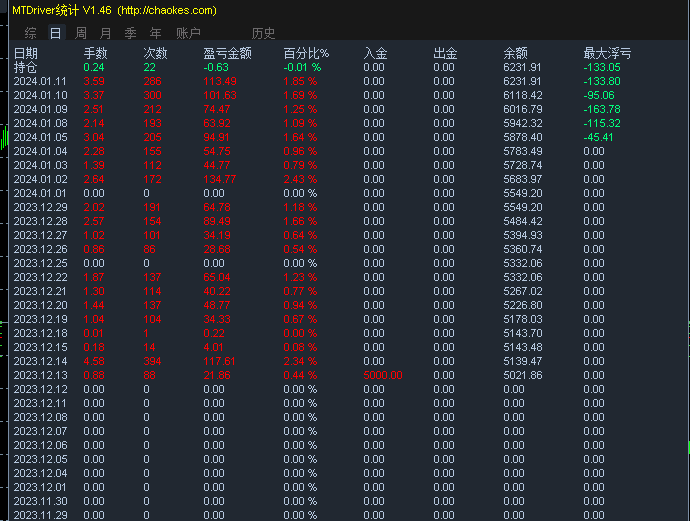The image size is (690, 521).
Task: Click the 盈亏金额 column header
Action: pyautogui.click(x=228, y=53)
